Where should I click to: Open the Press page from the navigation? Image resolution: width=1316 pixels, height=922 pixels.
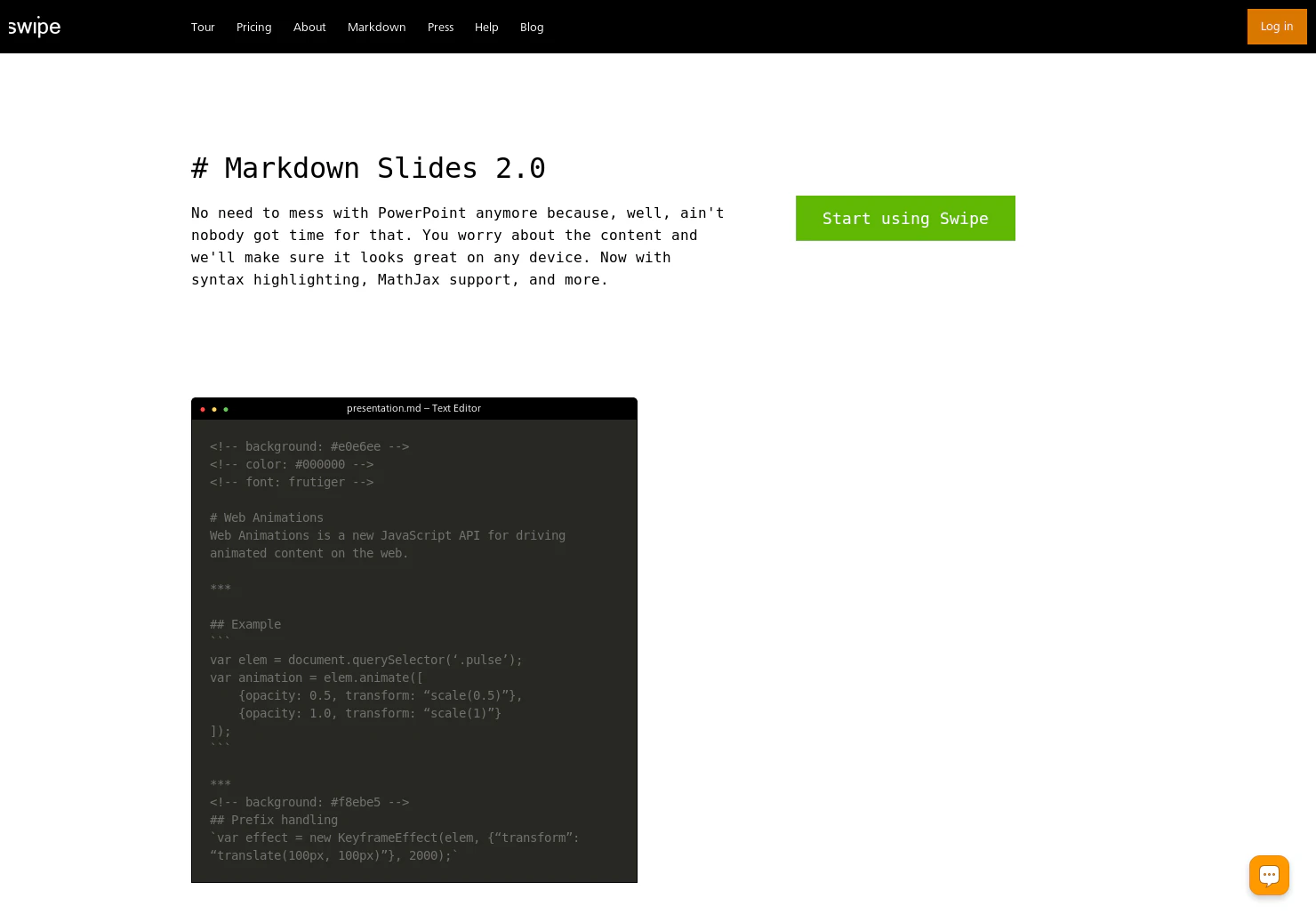(440, 27)
